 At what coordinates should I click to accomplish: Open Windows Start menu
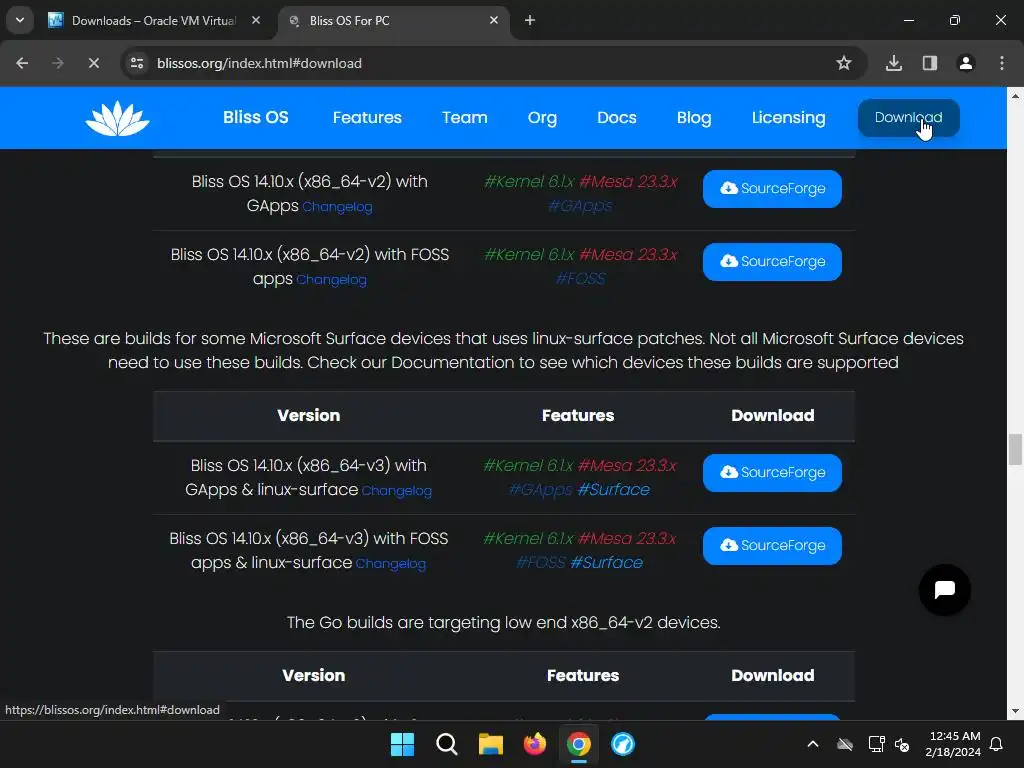[x=402, y=744]
